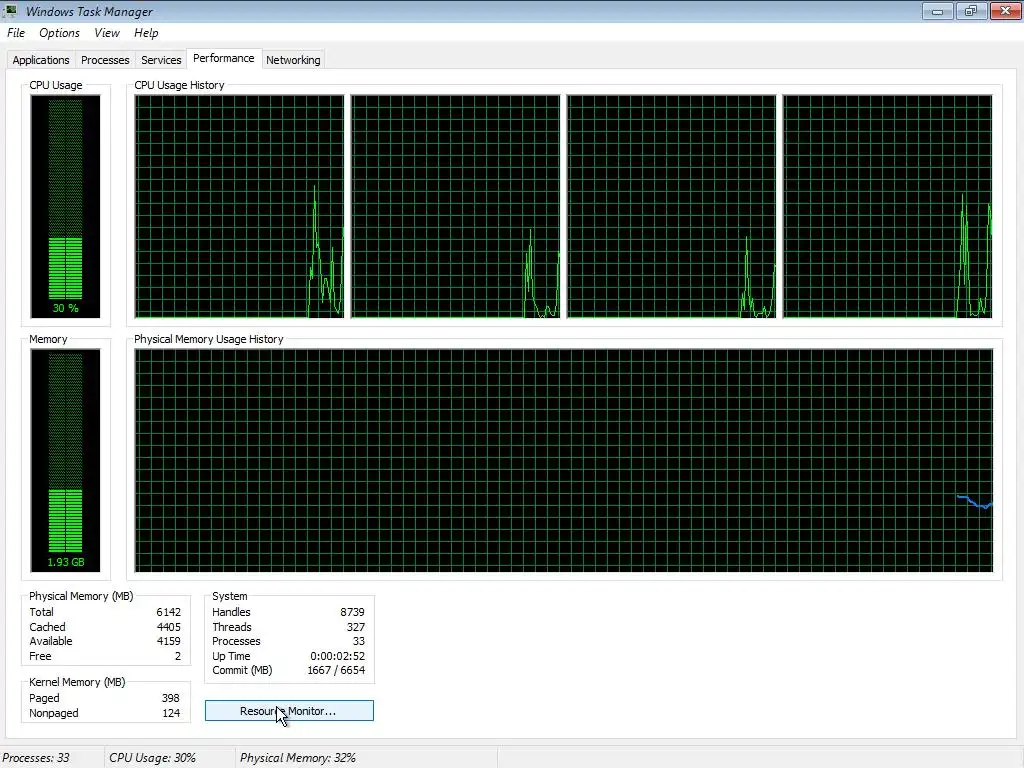Click status bar Physical Memory: 32% entry
This screenshot has width=1024, height=768.
tap(298, 758)
